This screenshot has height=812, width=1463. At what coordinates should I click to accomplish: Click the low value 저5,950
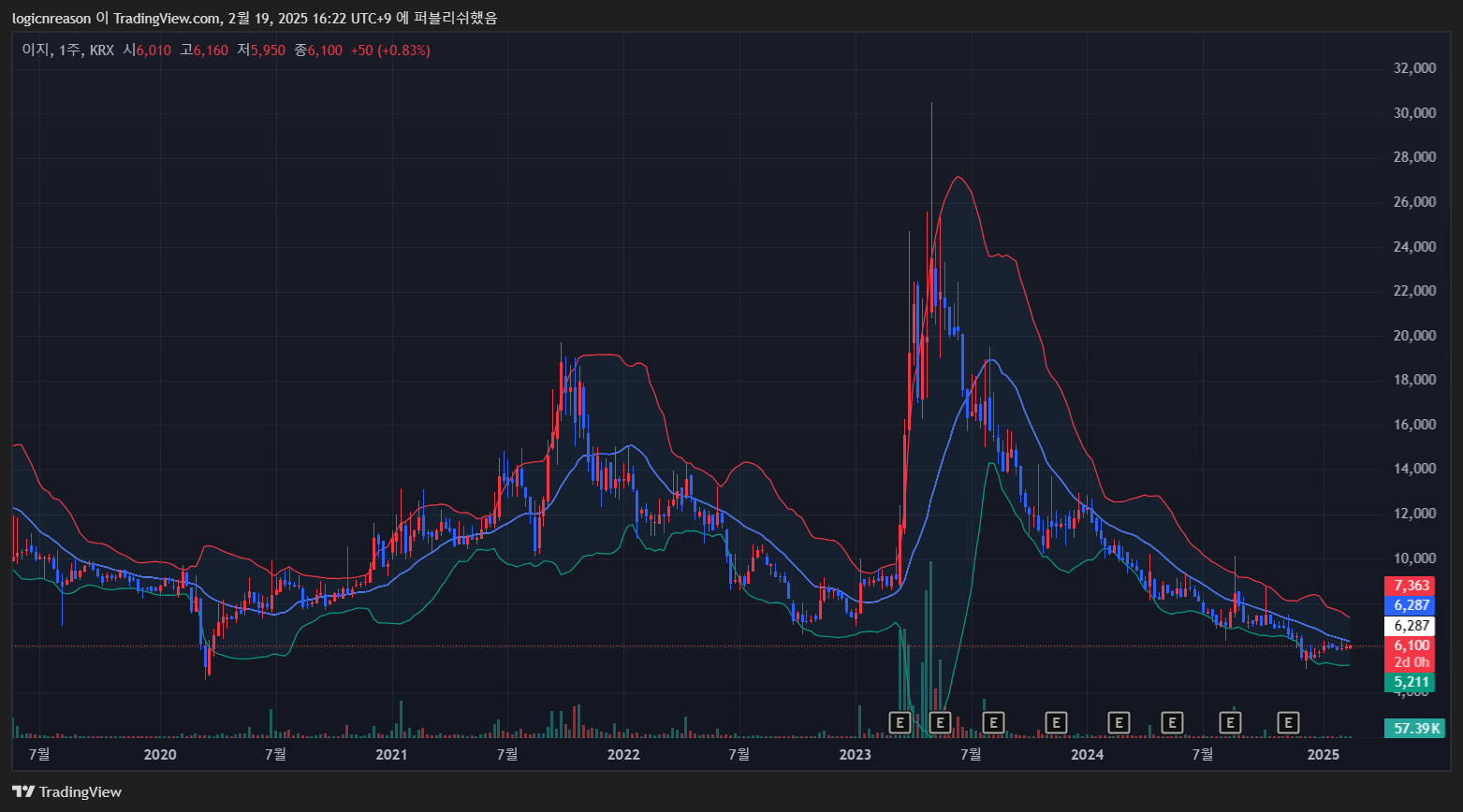261,51
